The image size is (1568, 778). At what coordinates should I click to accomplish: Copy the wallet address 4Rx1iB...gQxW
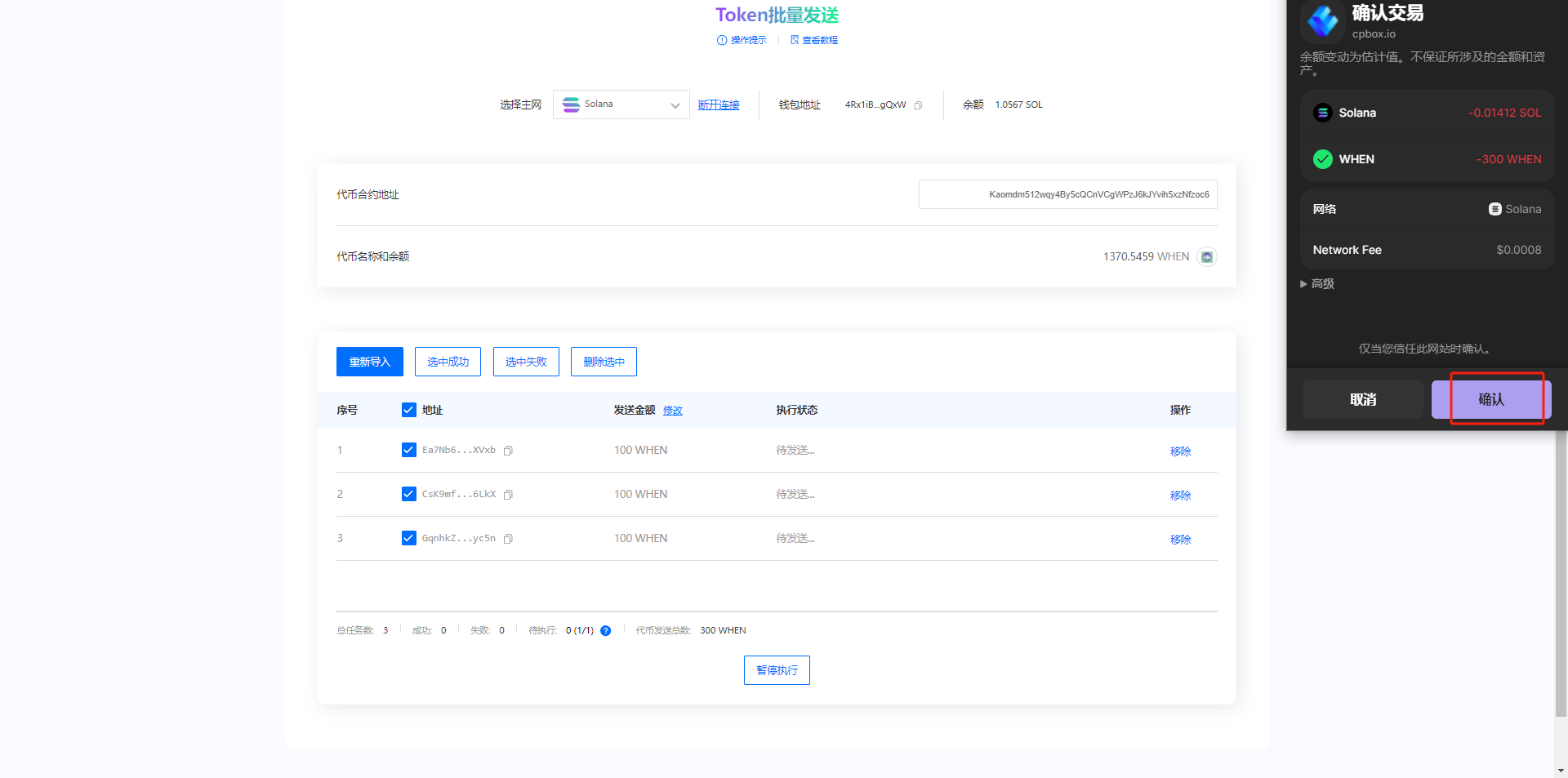click(918, 105)
